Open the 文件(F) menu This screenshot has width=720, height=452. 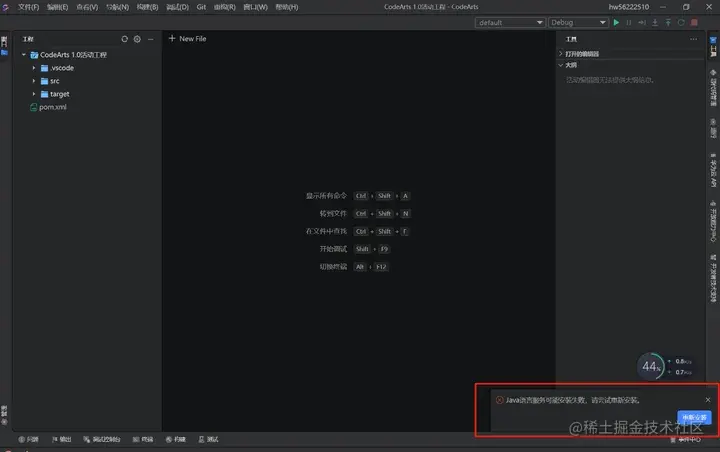point(28,7)
